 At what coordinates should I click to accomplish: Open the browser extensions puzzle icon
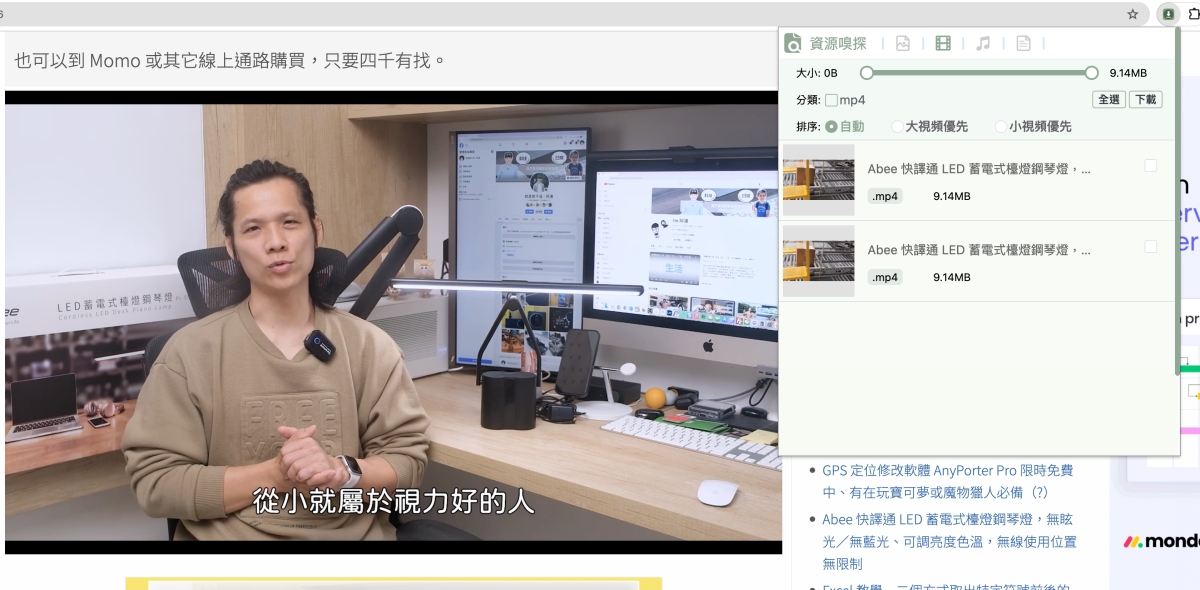pyautogui.click(x=1194, y=14)
